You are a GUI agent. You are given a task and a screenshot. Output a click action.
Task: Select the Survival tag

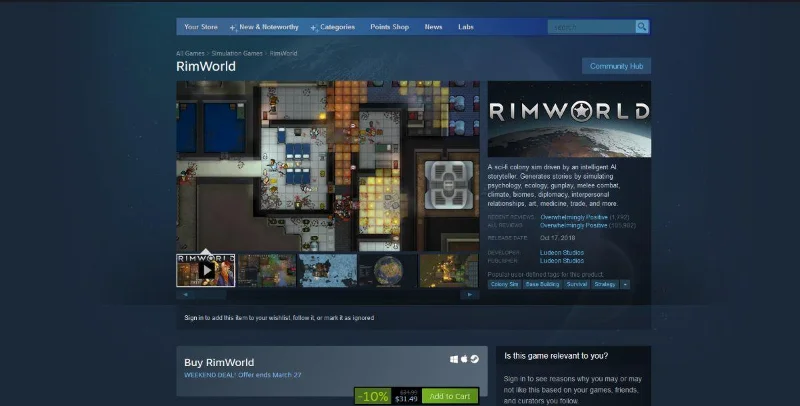click(x=577, y=284)
